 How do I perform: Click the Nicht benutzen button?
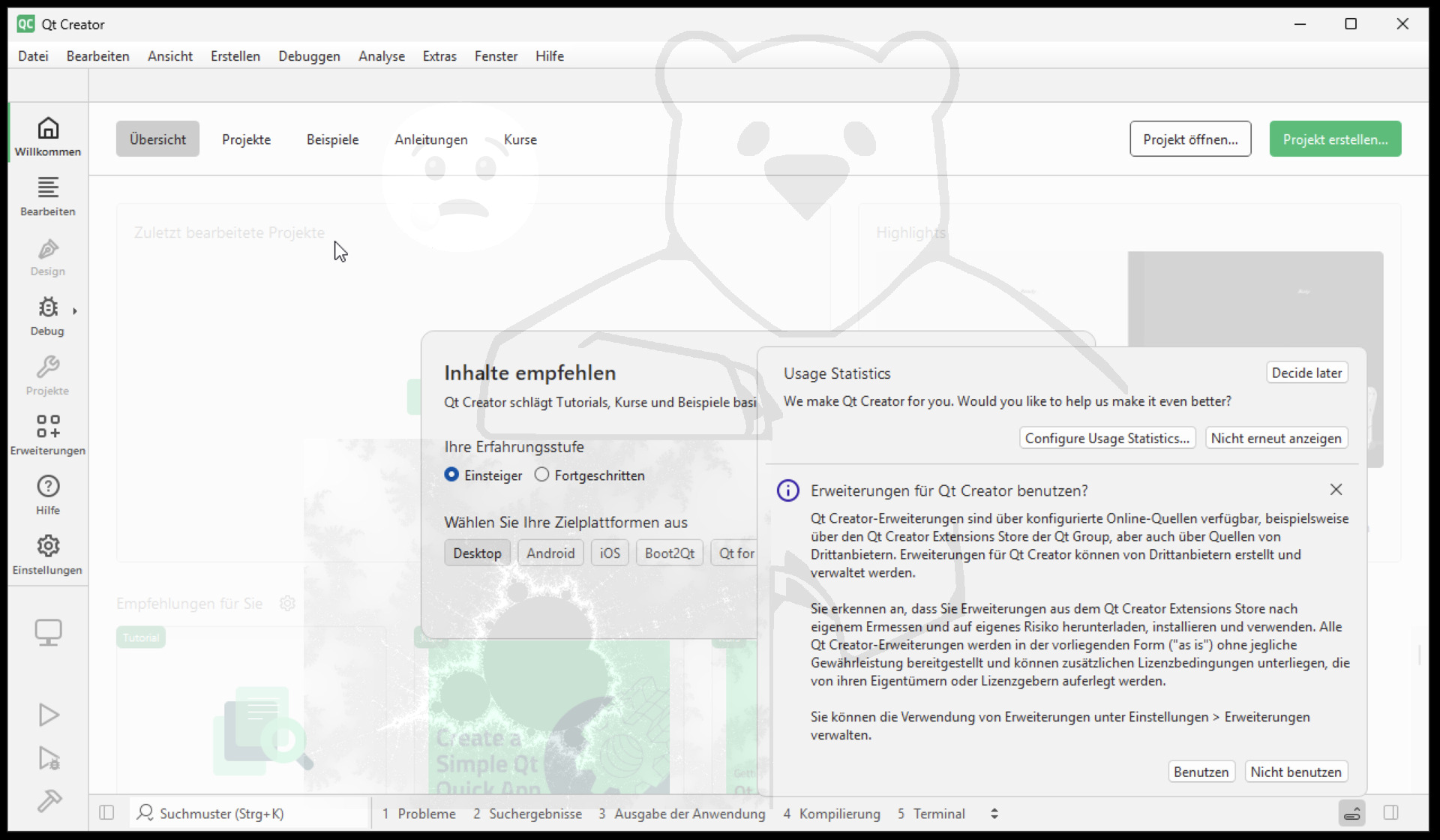(1295, 772)
